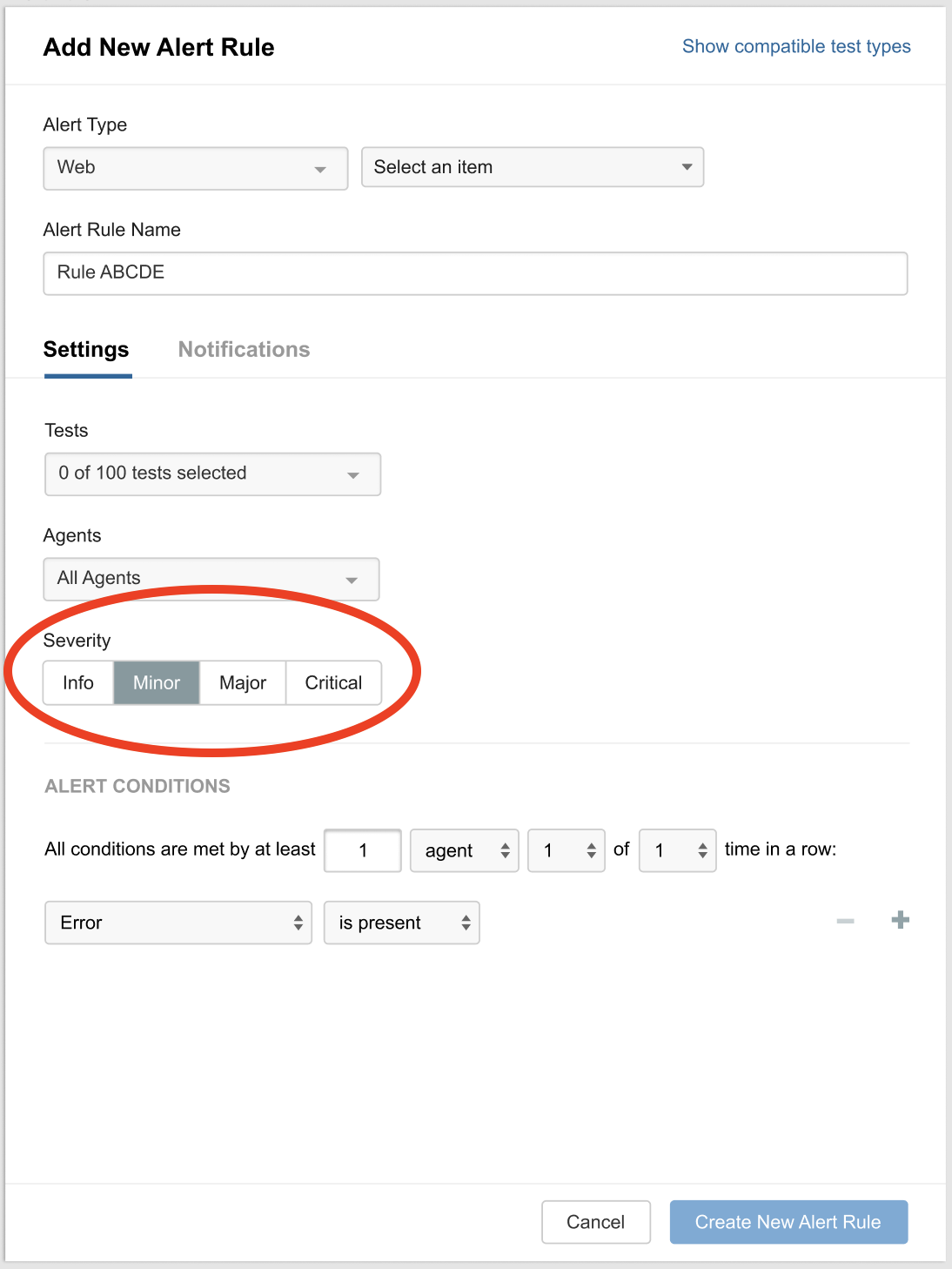Select Minor severity level
Screen dimensions: 952x1269
click(157, 682)
